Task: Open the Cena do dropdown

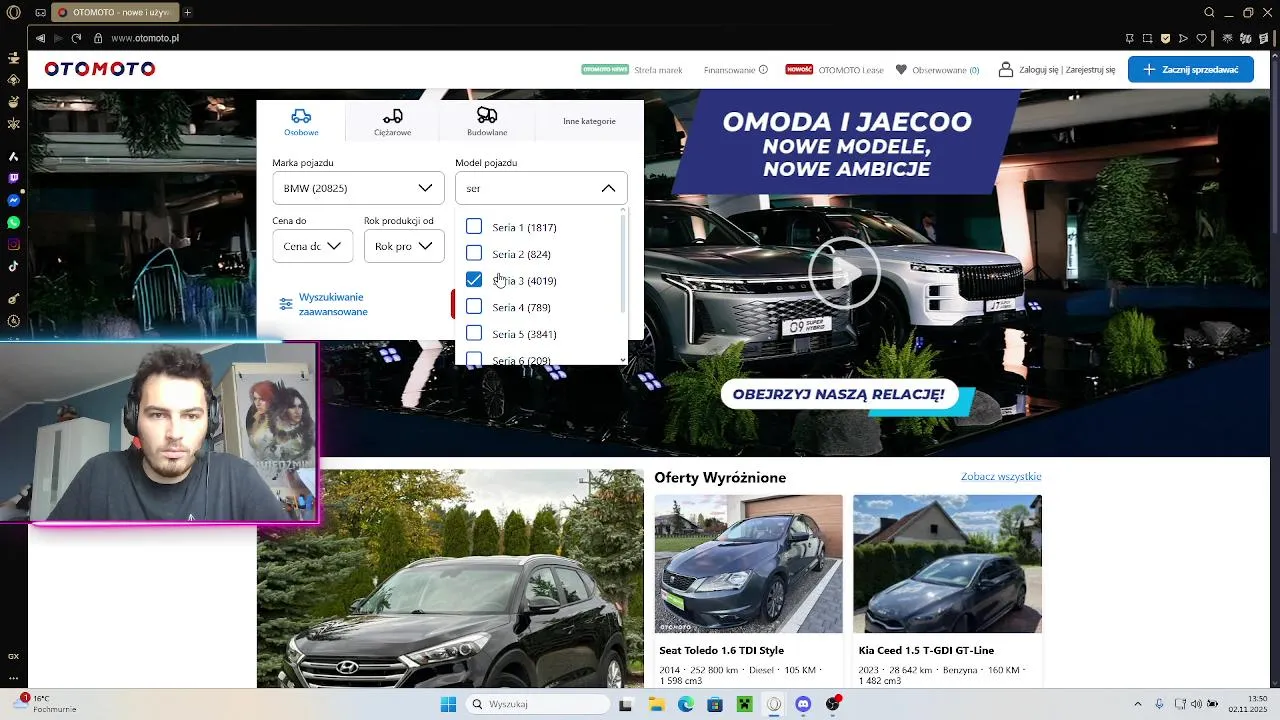Action: [x=312, y=246]
